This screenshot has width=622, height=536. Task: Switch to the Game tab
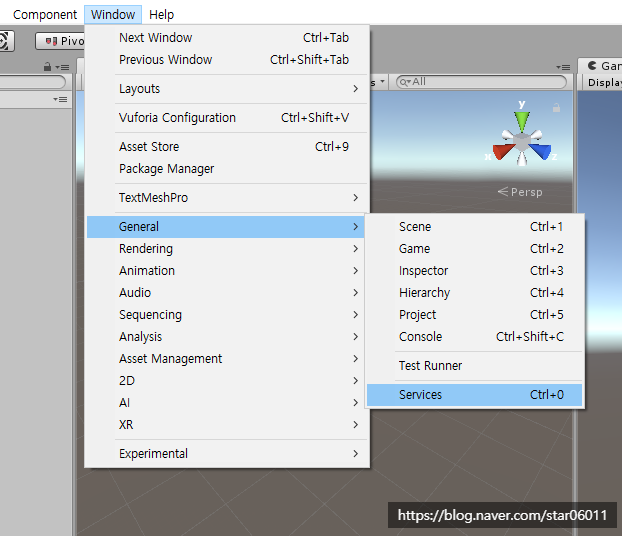coord(601,66)
